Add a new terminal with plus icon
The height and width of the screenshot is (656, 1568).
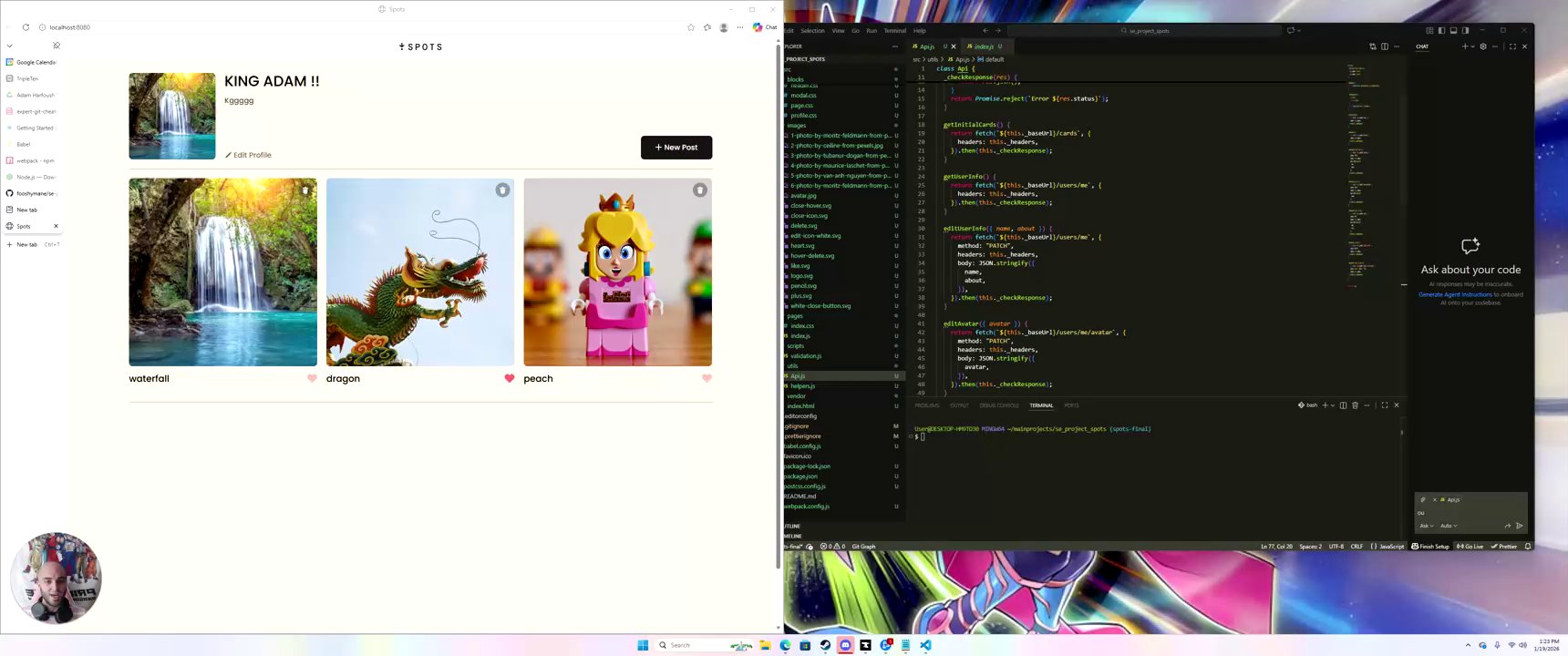(1325, 405)
